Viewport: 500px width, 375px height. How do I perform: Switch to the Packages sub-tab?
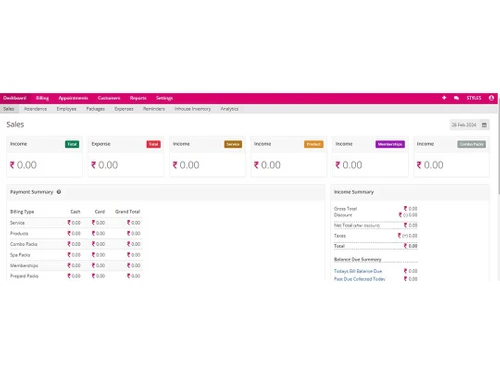[x=95, y=109]
